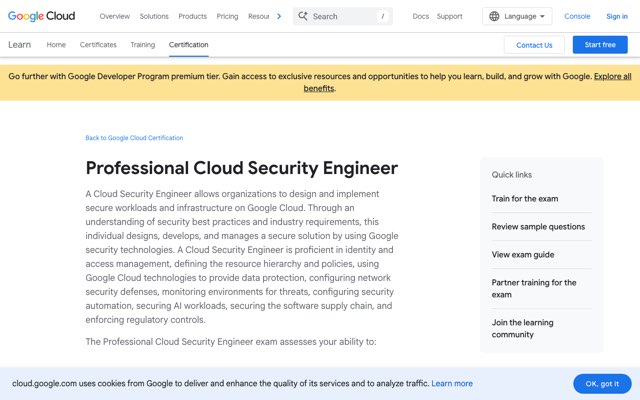Open Join the learning community link
The width and height of the screenshot is (640, 400).
522,329
